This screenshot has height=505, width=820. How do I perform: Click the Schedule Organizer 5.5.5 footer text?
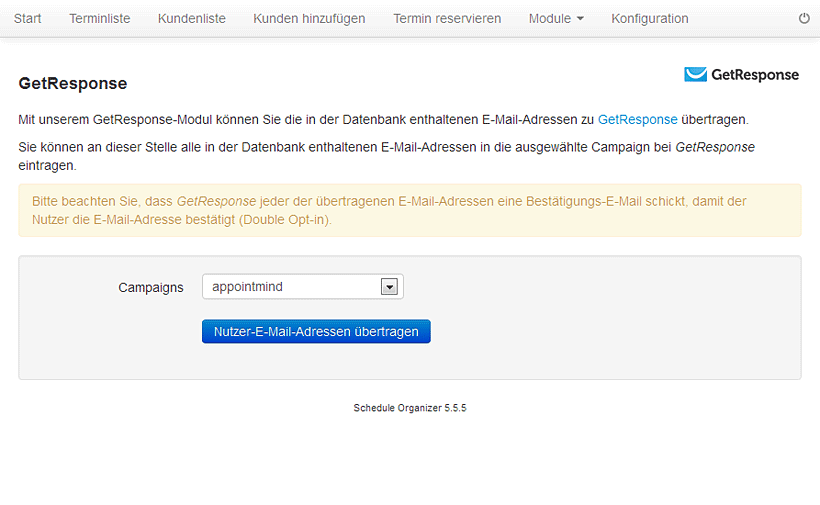point(409,408)
